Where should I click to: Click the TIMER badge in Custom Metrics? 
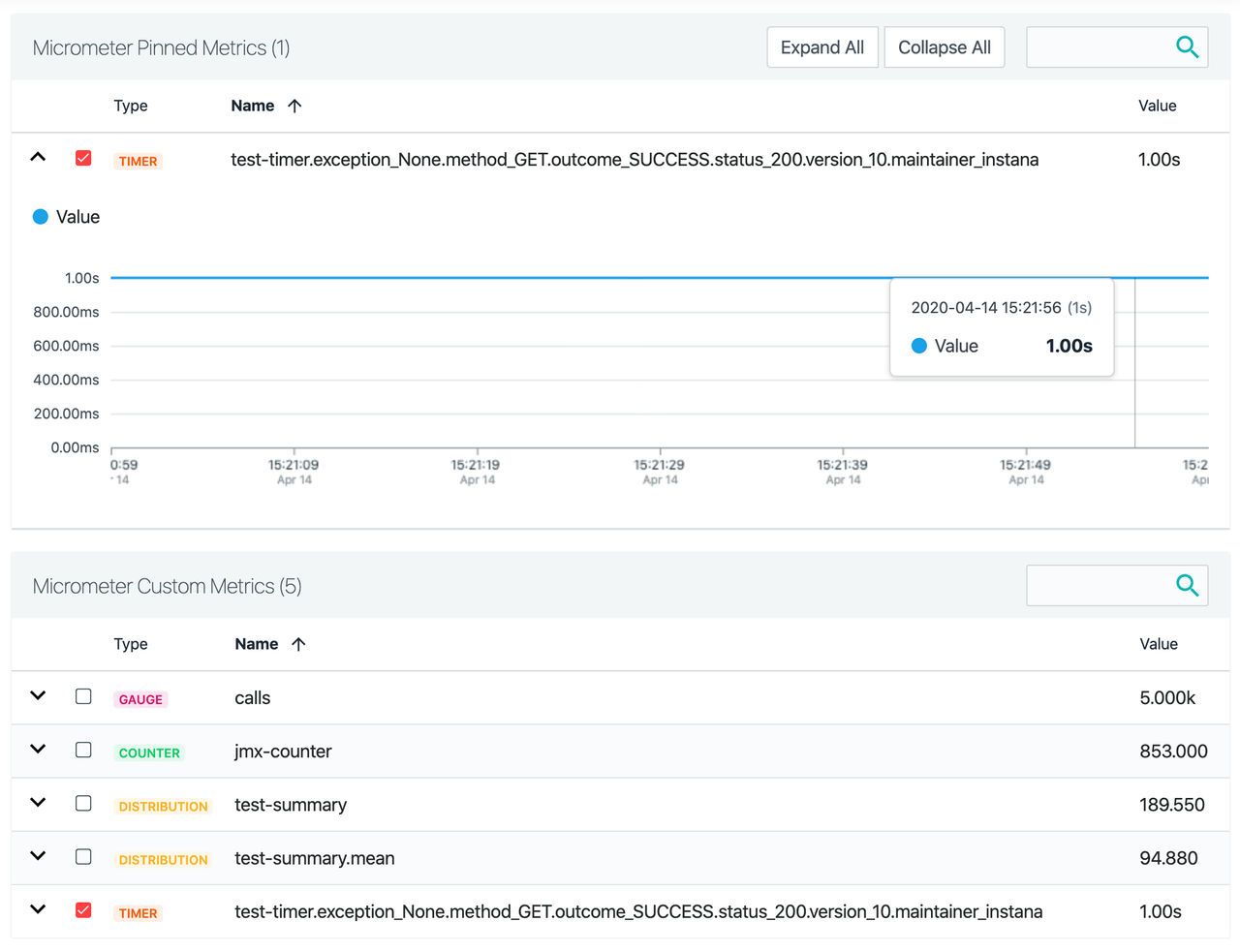pos(138,912)
